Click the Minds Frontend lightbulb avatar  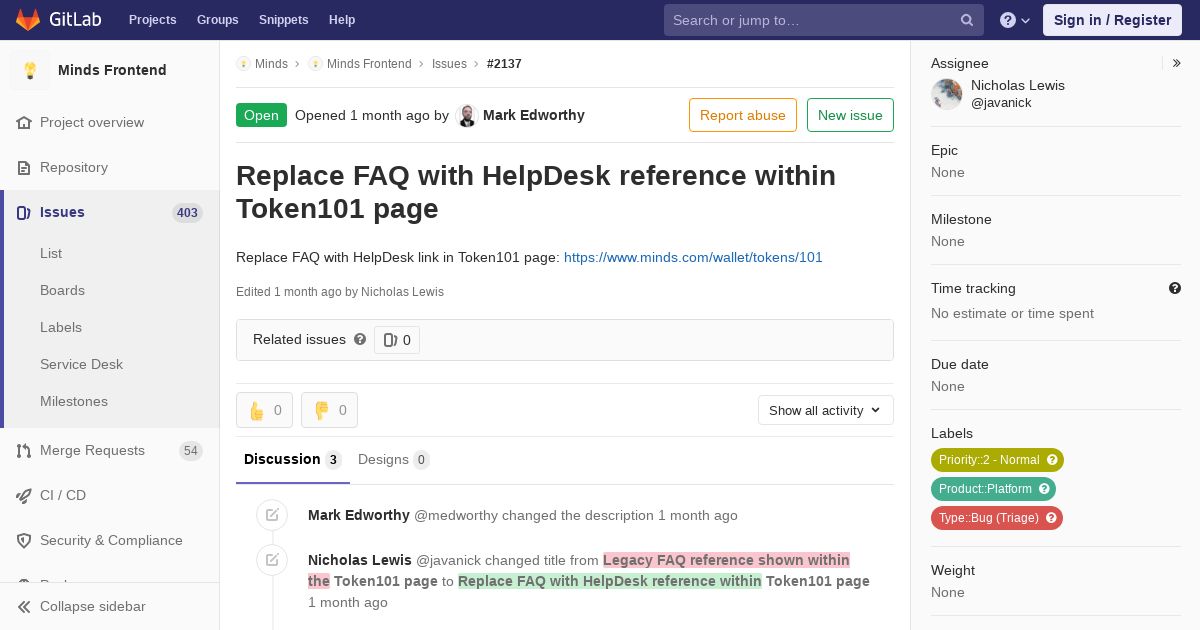pos(30,70)
